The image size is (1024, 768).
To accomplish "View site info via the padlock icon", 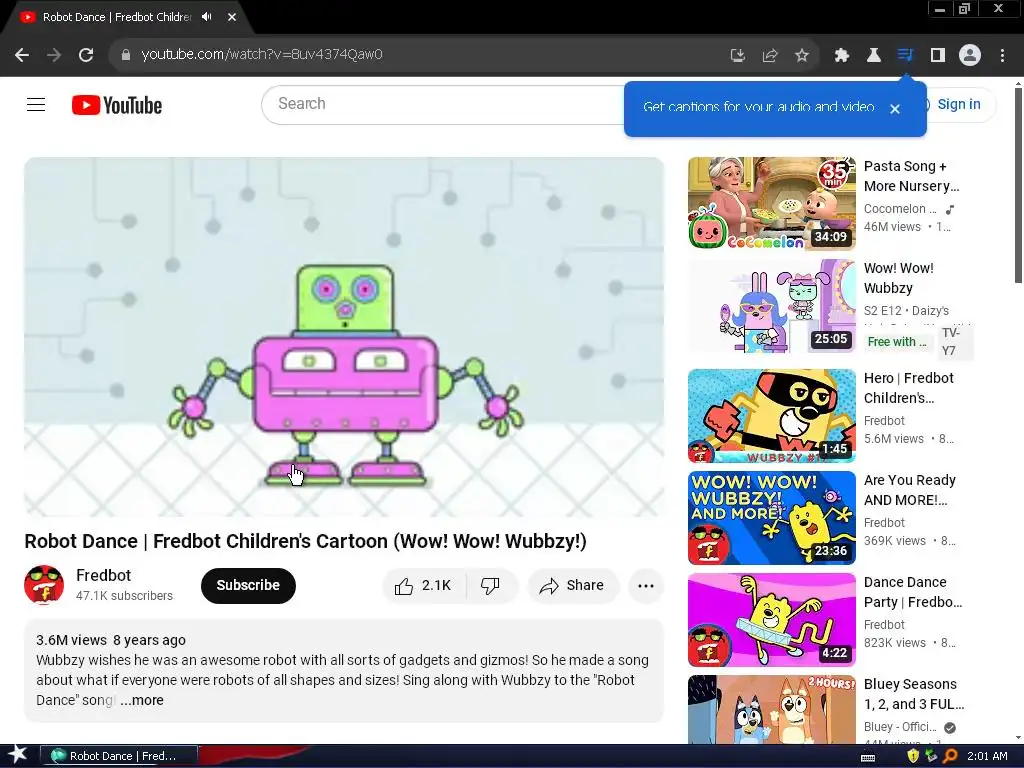I will 126,55.
